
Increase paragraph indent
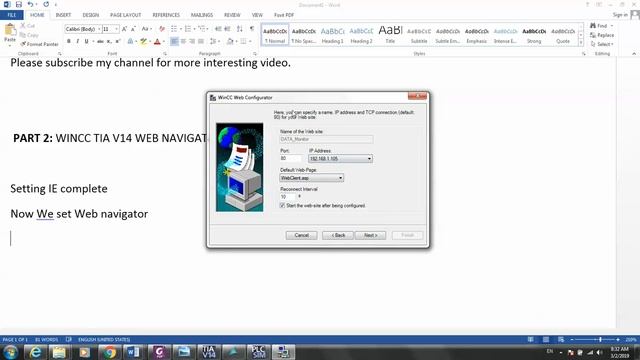227,29
